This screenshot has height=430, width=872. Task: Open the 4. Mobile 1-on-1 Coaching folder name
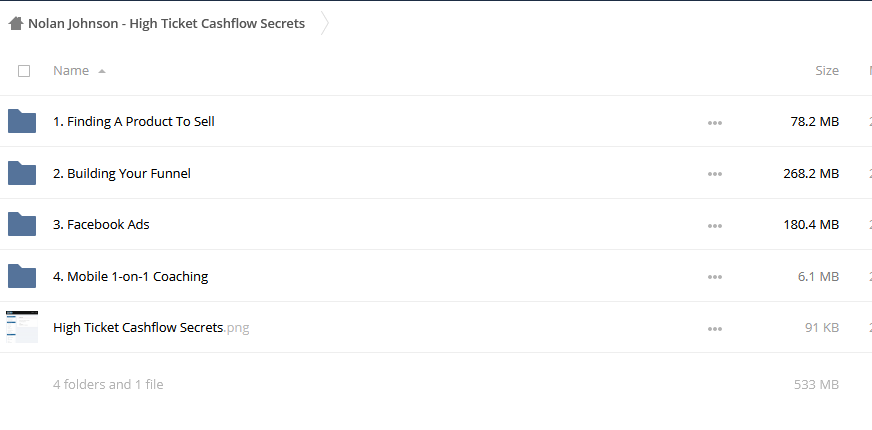click(131, 276)
